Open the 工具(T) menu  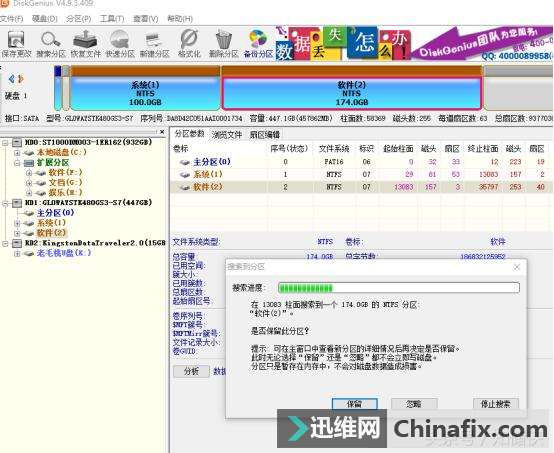(112, 19)
